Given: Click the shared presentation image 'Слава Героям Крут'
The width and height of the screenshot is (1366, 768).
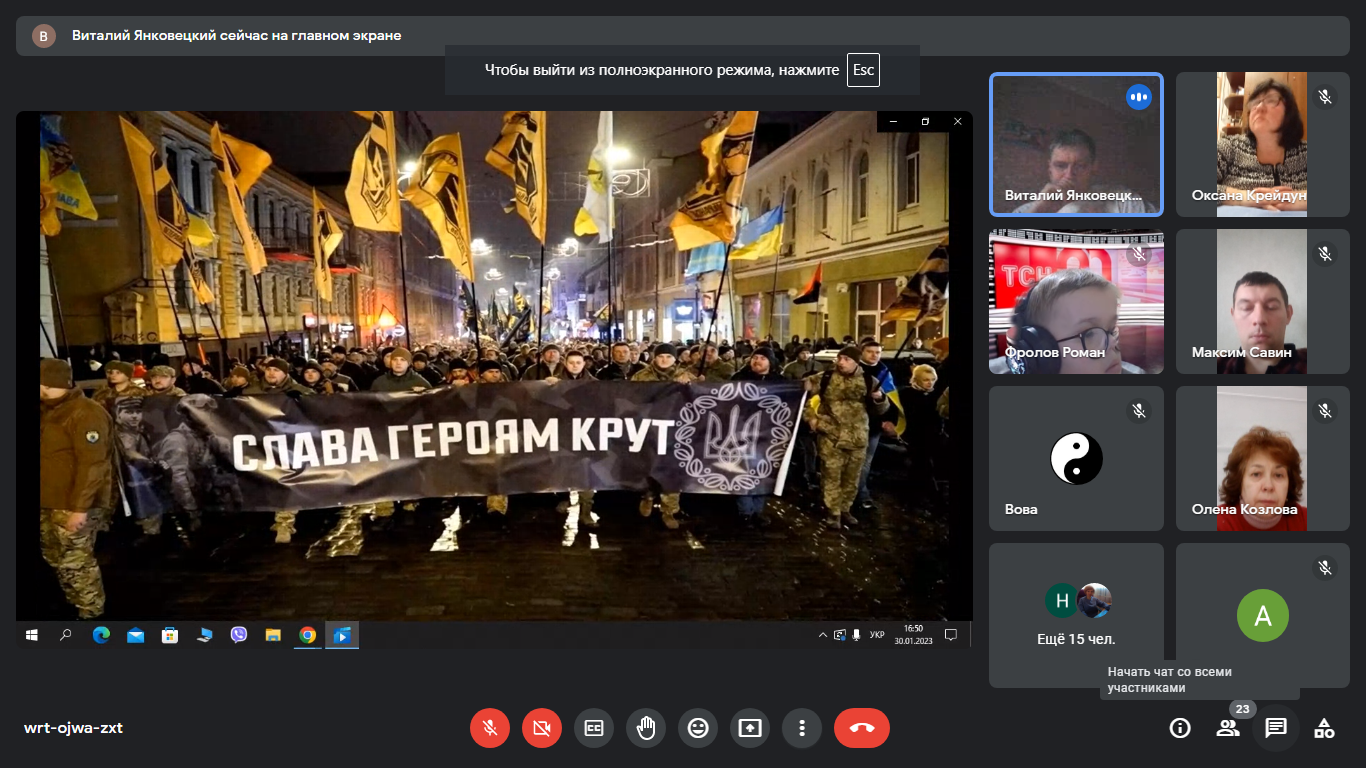Looking at the screenshot, I should click(x=494, y=365).
